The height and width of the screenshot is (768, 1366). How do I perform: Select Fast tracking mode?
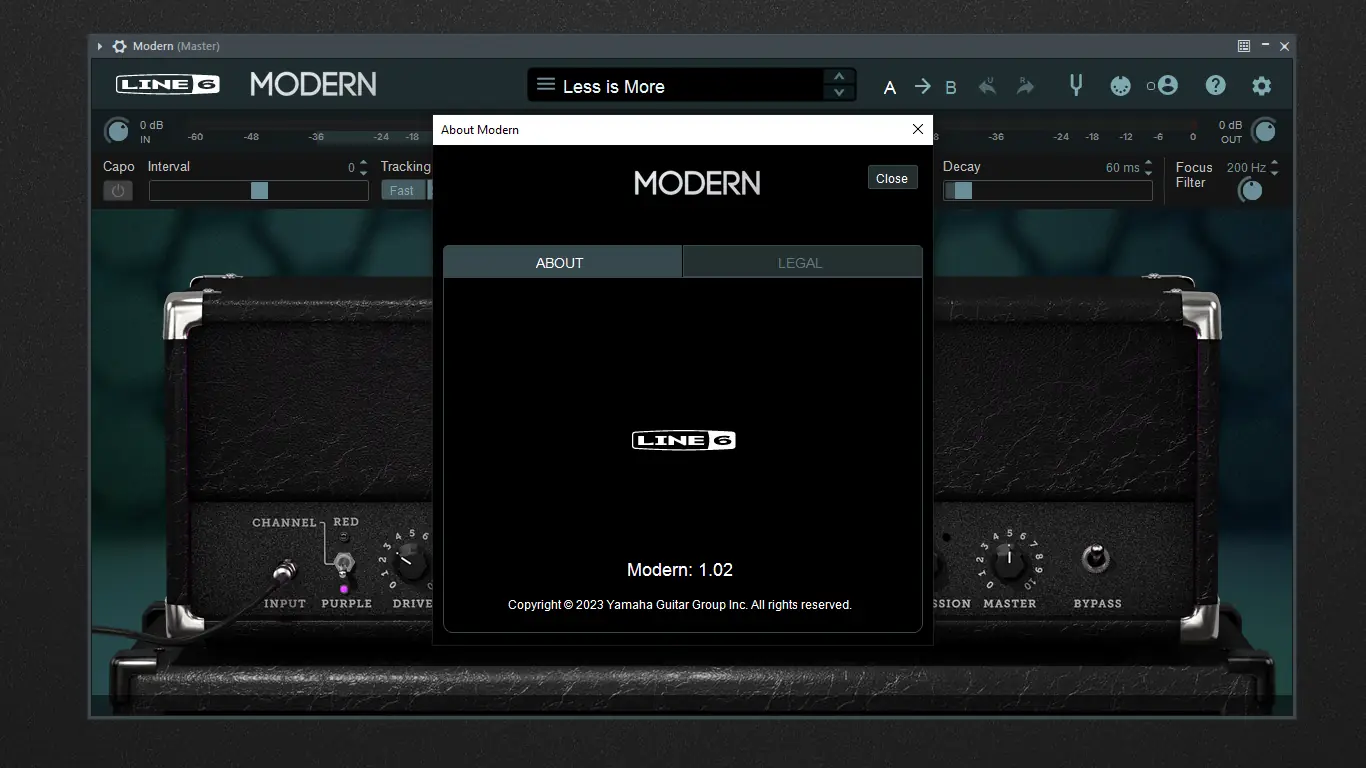pos(402,190)
